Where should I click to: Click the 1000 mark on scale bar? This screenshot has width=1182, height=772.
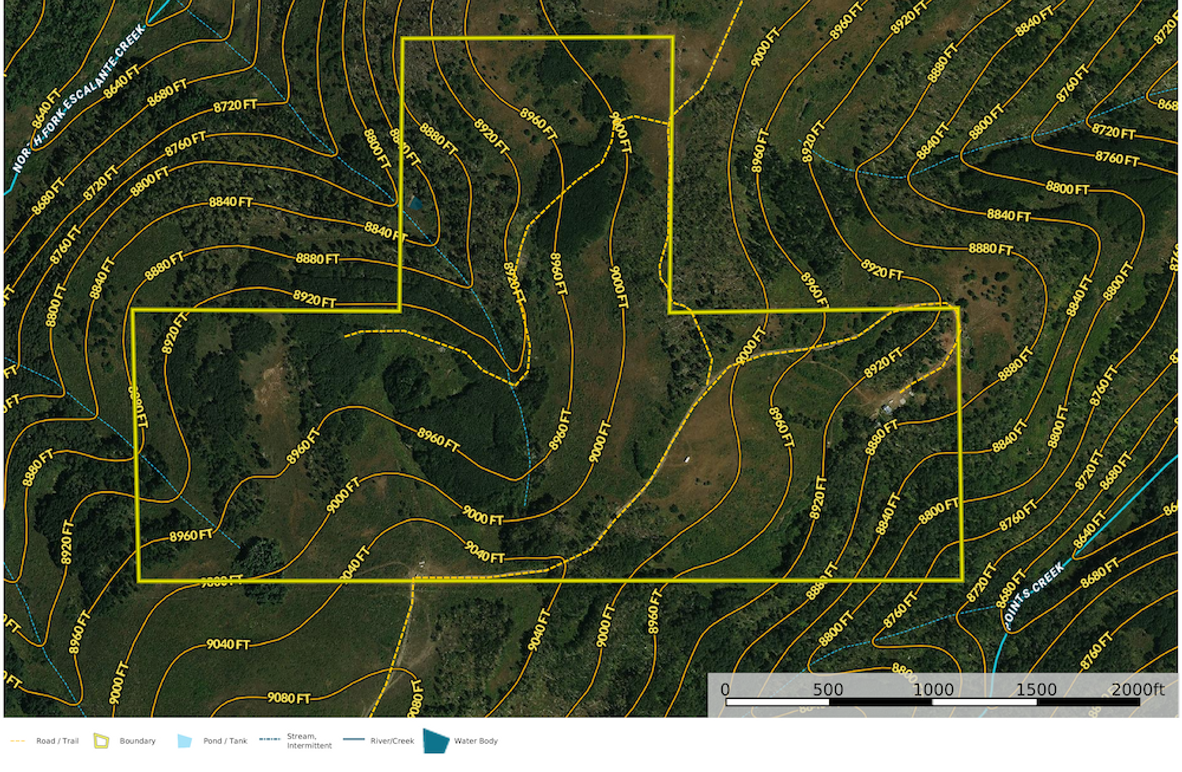[932, 690]
